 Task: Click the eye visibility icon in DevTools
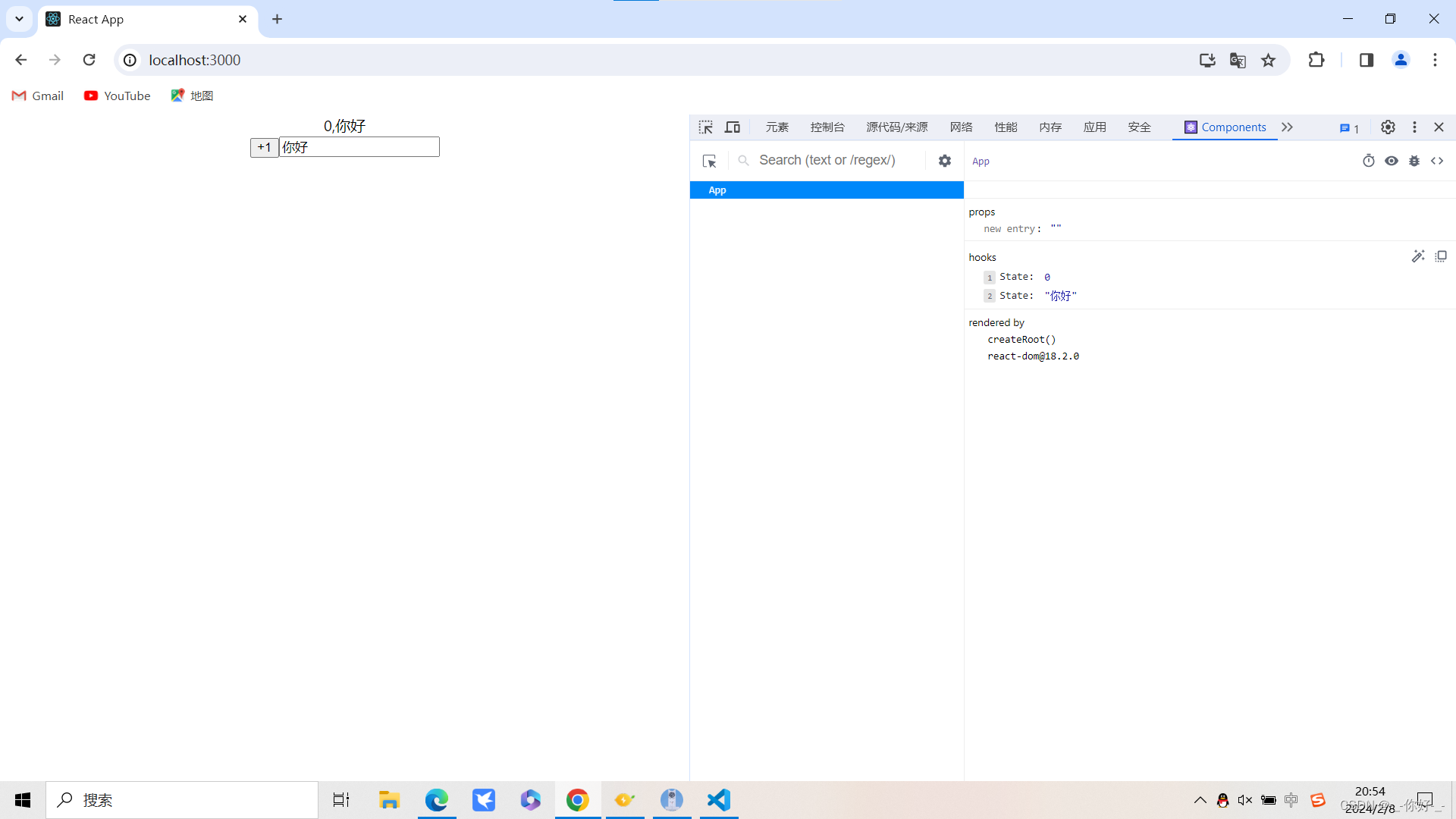[x=1391, y=161]
